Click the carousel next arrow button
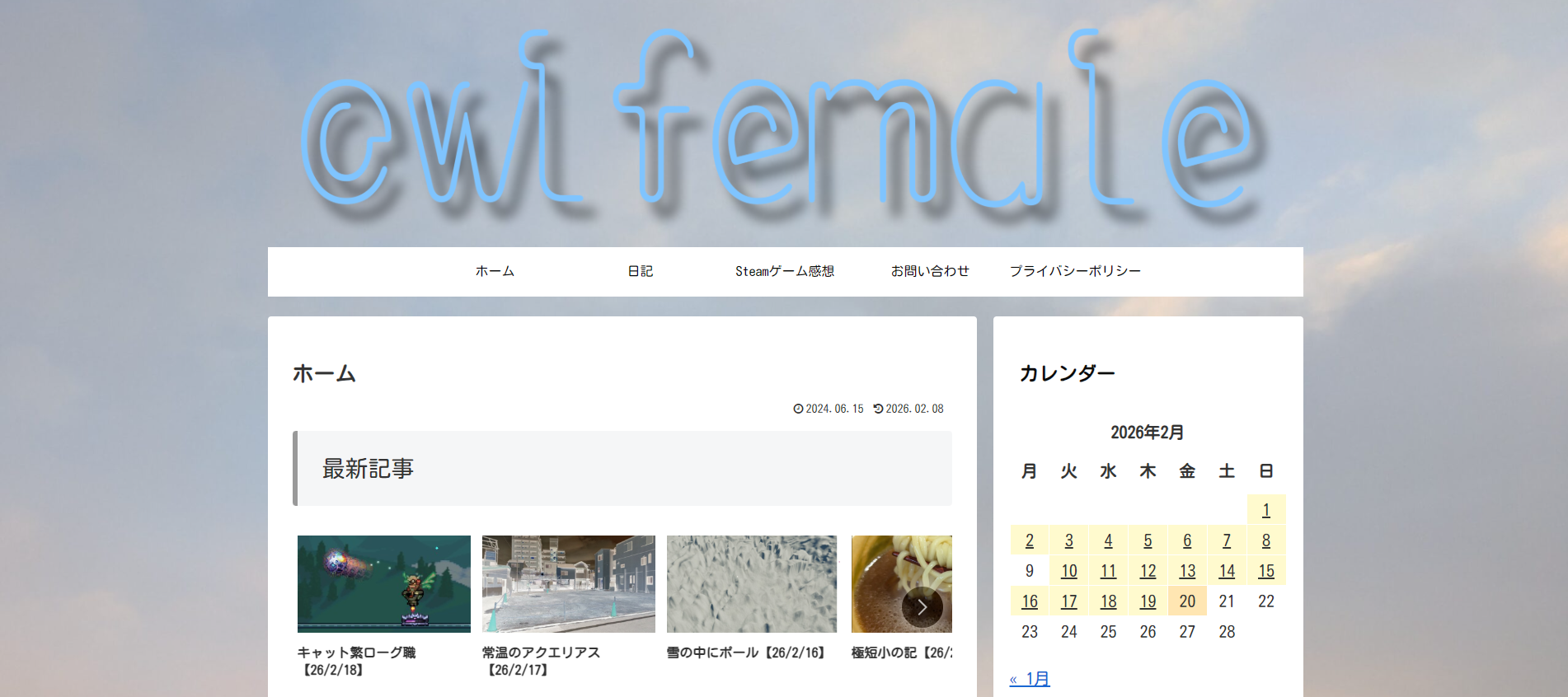1568x697 pixels. tap(922, 607)
